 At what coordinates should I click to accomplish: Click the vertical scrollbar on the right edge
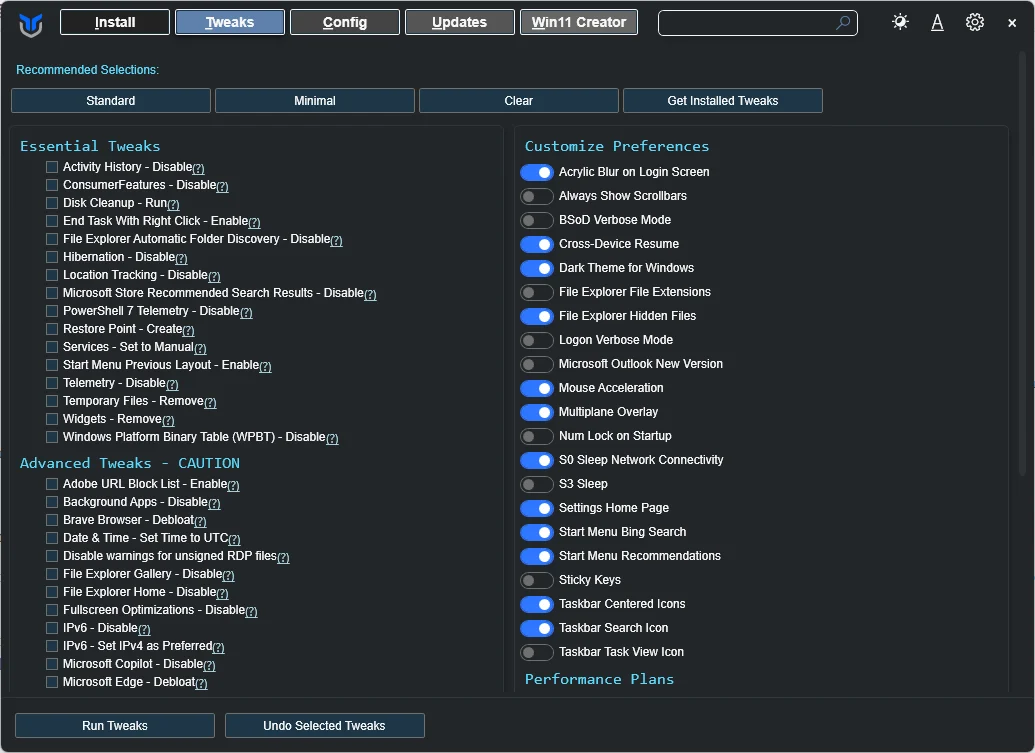pos(1022,264)
